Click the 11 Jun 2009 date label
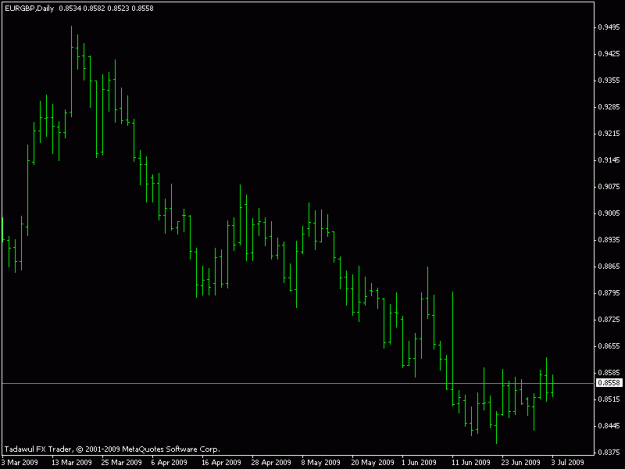Viewport: 625px width, 469px height. pos(471,462)
